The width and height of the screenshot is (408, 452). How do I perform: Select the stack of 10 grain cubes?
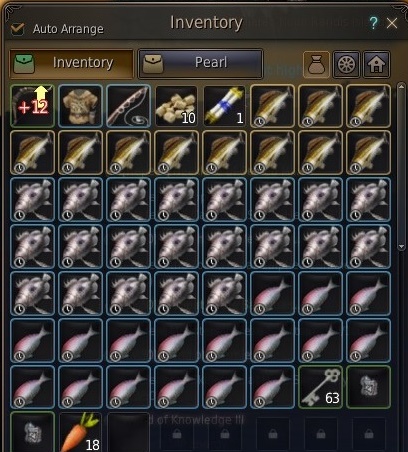tap(176, 106)
